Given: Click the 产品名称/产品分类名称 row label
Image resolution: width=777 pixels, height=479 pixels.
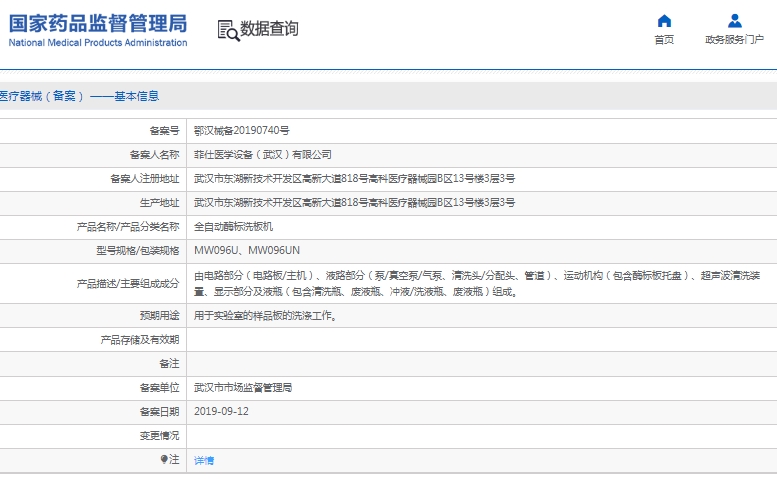Looking at the screenshot, I should click(128, 226).
